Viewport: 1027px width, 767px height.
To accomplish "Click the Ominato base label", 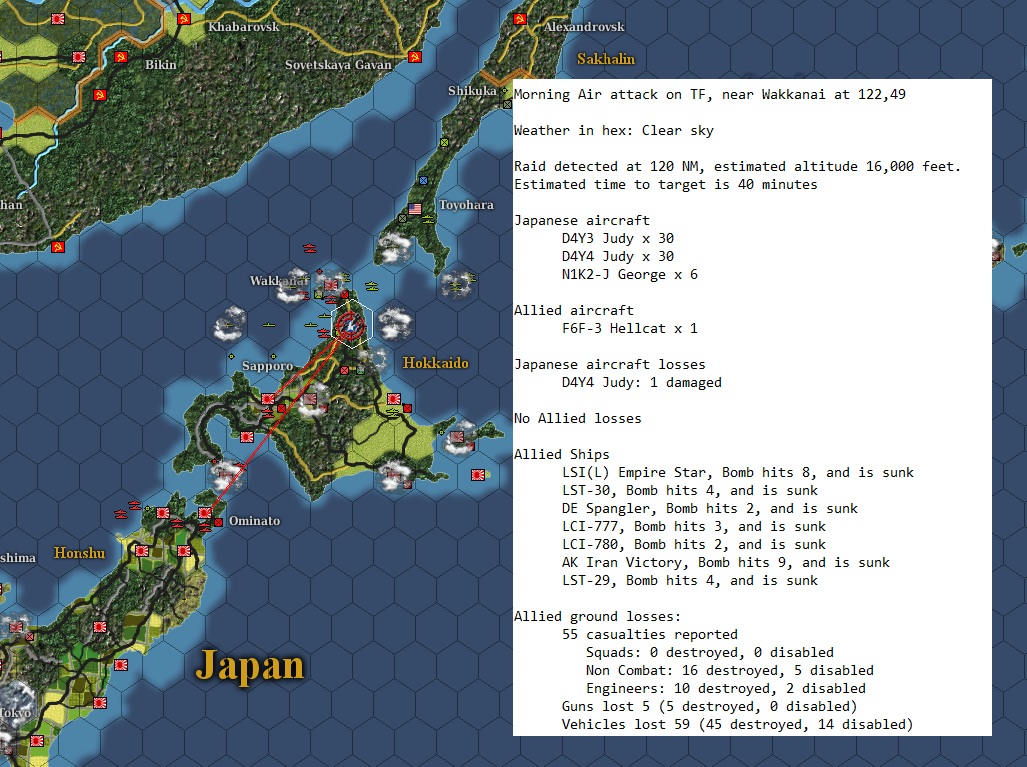I will 254,521.
